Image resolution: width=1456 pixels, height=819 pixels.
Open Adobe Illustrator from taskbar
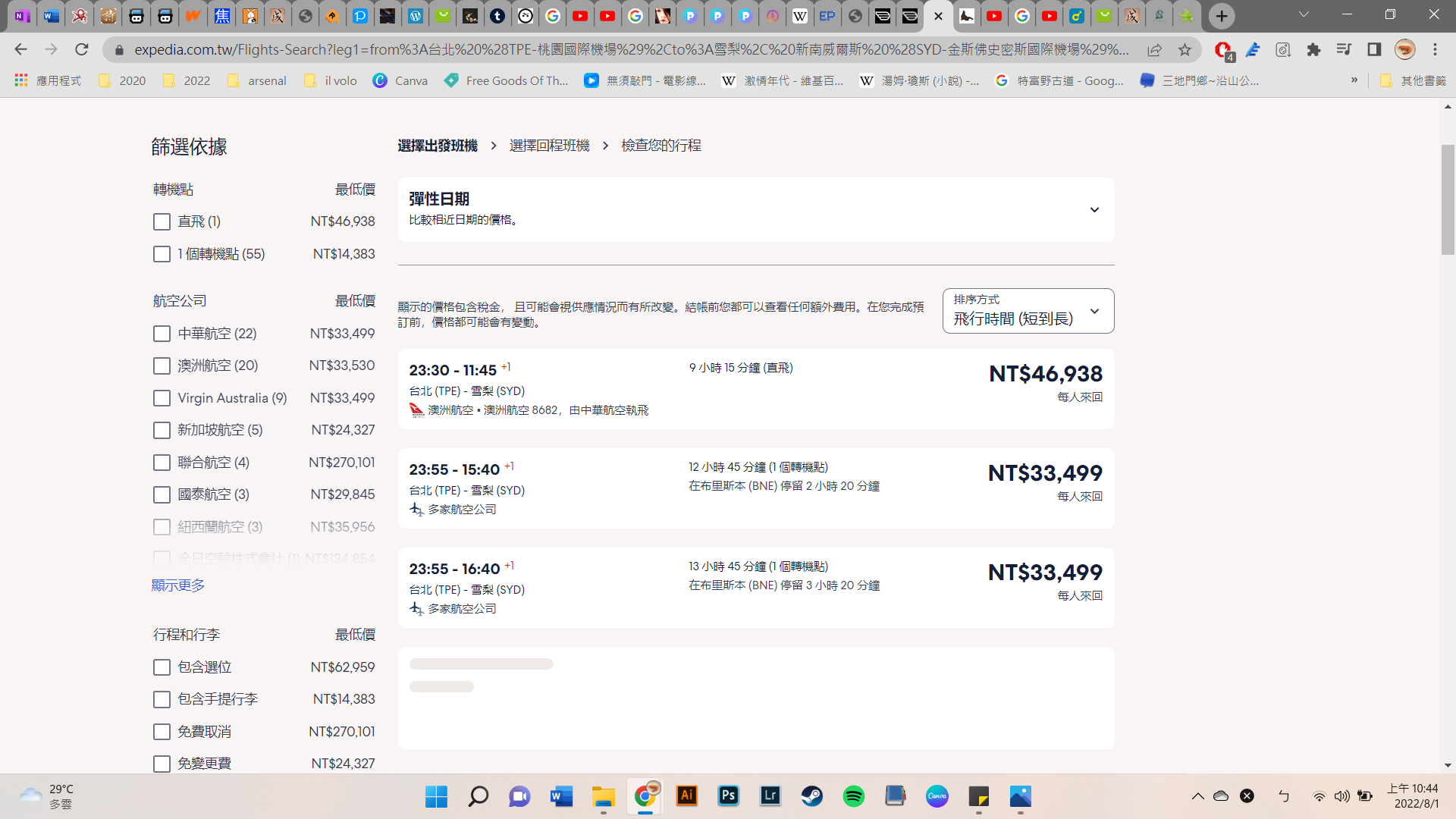click(687, 796)
